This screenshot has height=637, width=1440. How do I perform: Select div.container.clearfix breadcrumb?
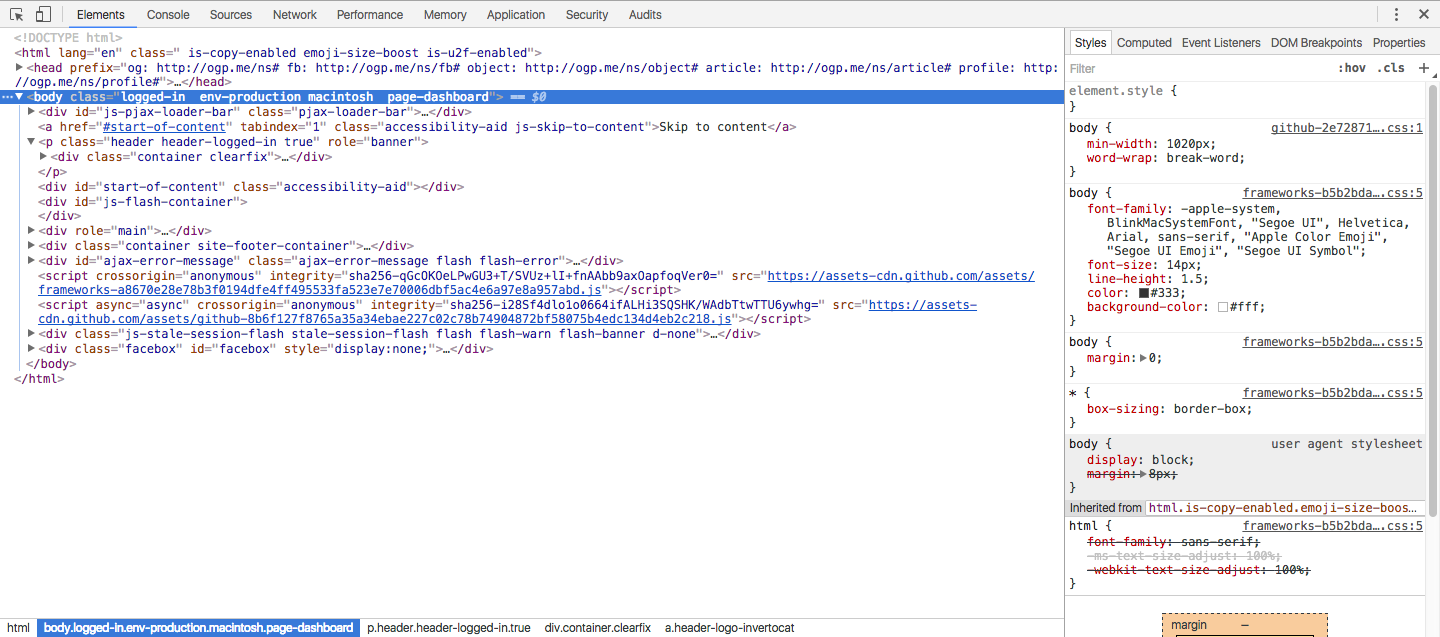point(598,628)
